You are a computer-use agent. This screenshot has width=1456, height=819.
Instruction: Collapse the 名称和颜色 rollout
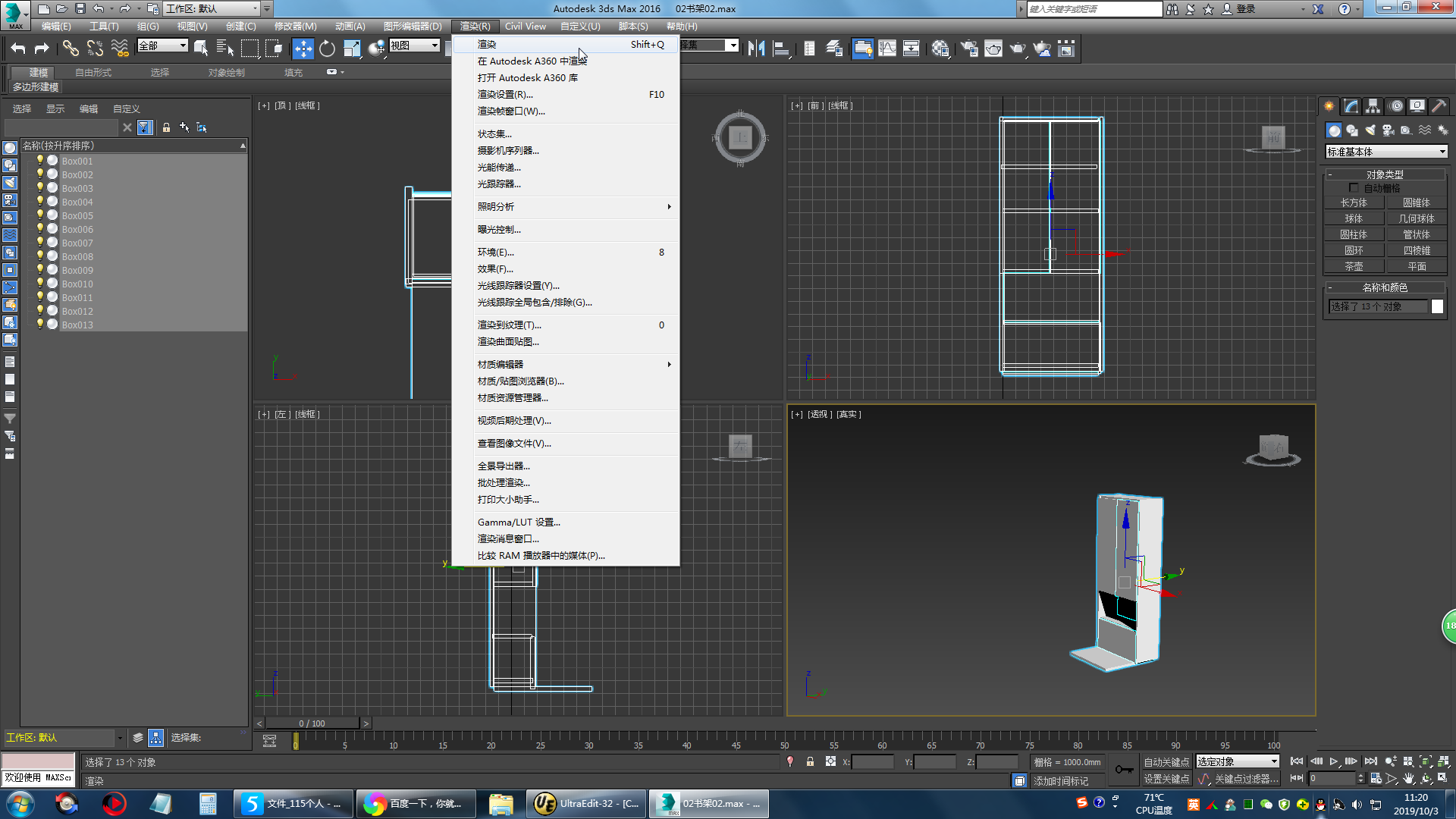1385,287
